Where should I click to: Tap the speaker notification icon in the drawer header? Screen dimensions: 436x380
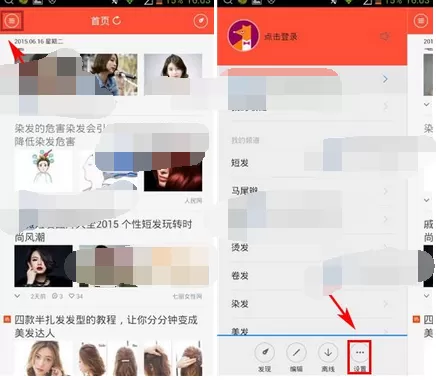[385, 36]
